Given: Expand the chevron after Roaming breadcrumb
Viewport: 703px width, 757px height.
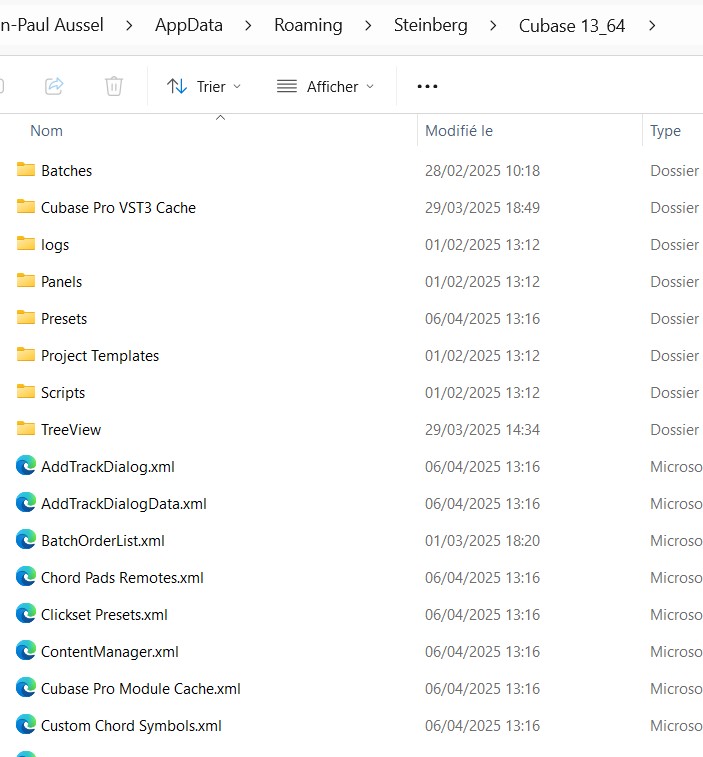Looking at the screenshot, I should click(368, 26).
